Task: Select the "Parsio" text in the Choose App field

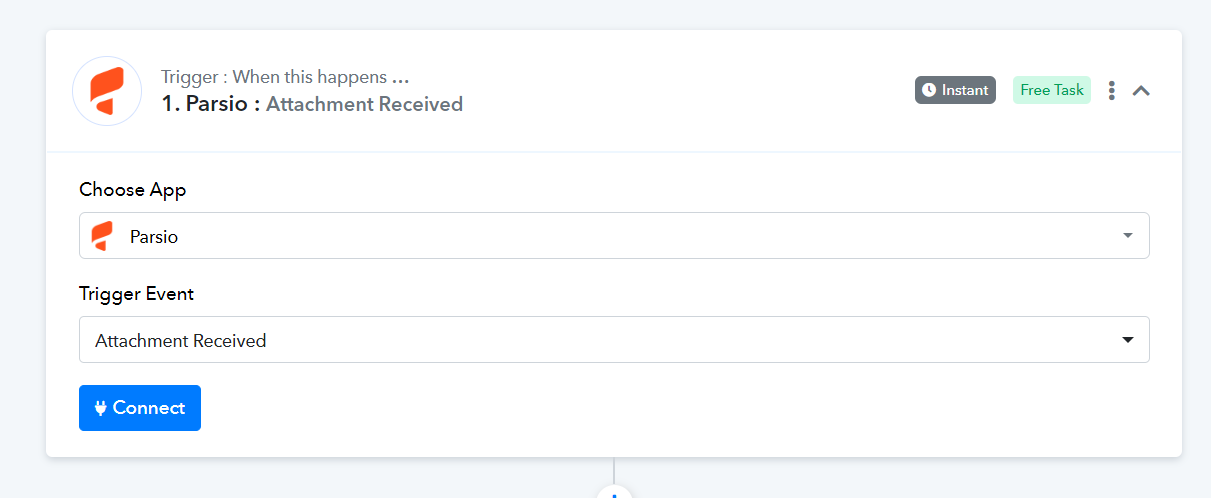Action: (154, 237)
